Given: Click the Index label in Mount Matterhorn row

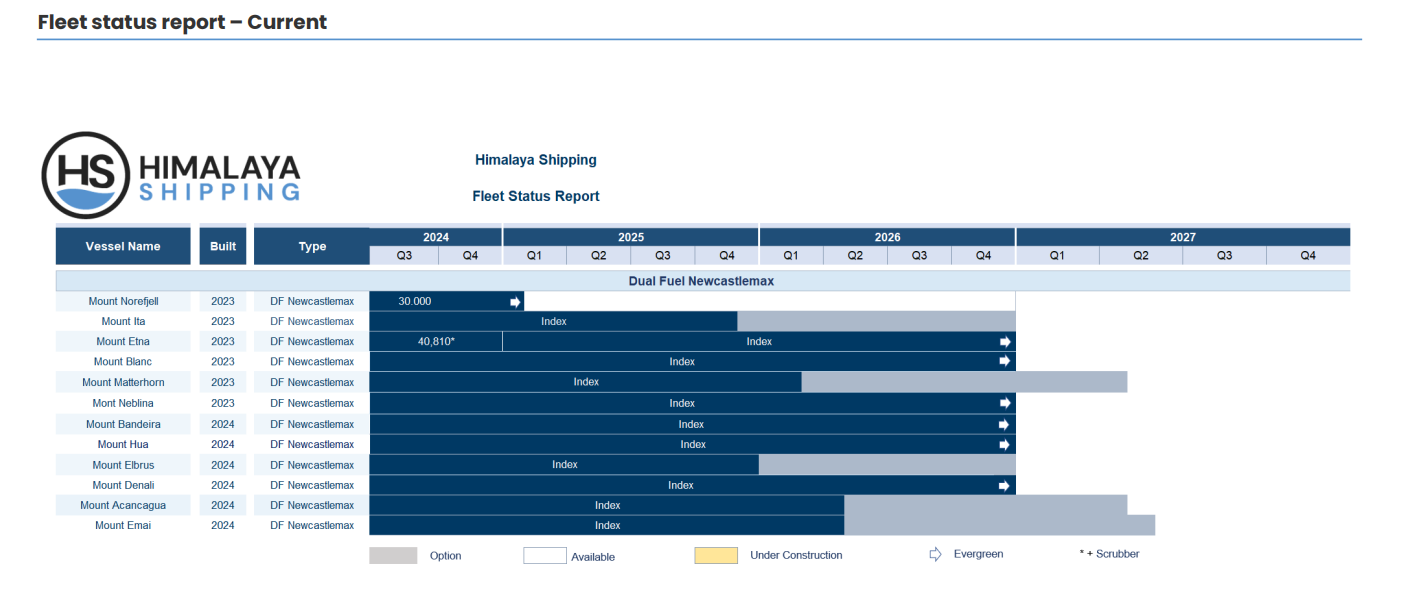Looking at the screenshot, I should pyautogui.click(x=586, y=382).
